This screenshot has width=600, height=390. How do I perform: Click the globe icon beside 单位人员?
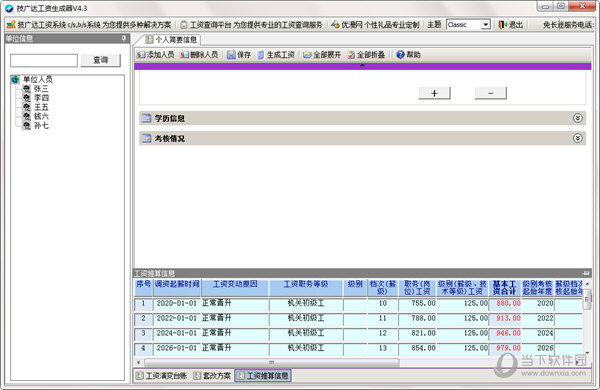click(15, 80)
